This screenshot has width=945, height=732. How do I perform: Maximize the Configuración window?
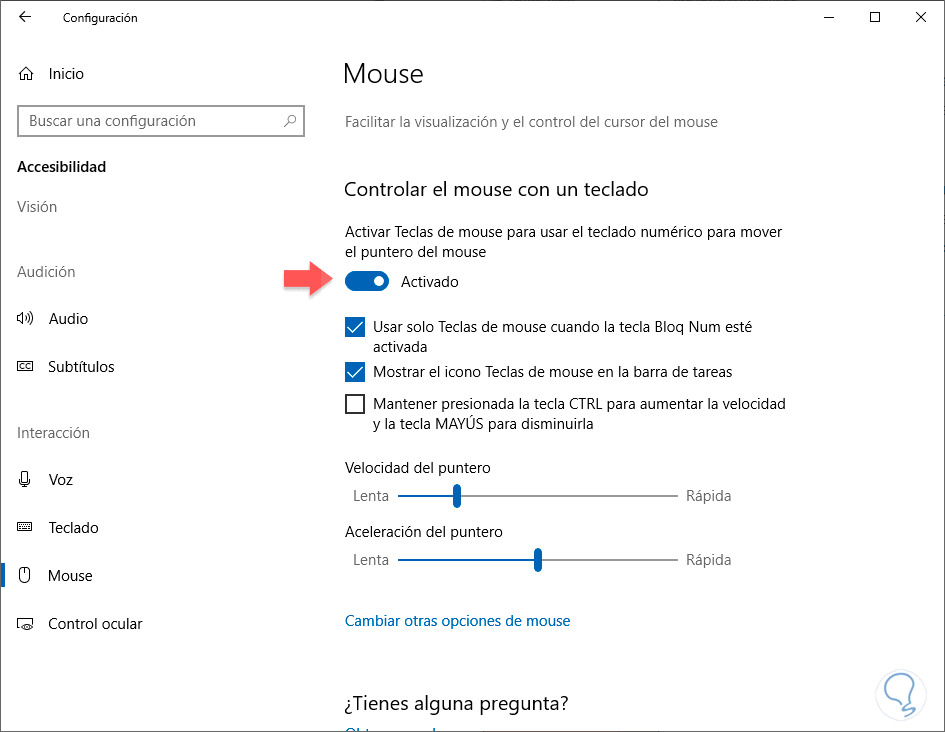(875, 17)
